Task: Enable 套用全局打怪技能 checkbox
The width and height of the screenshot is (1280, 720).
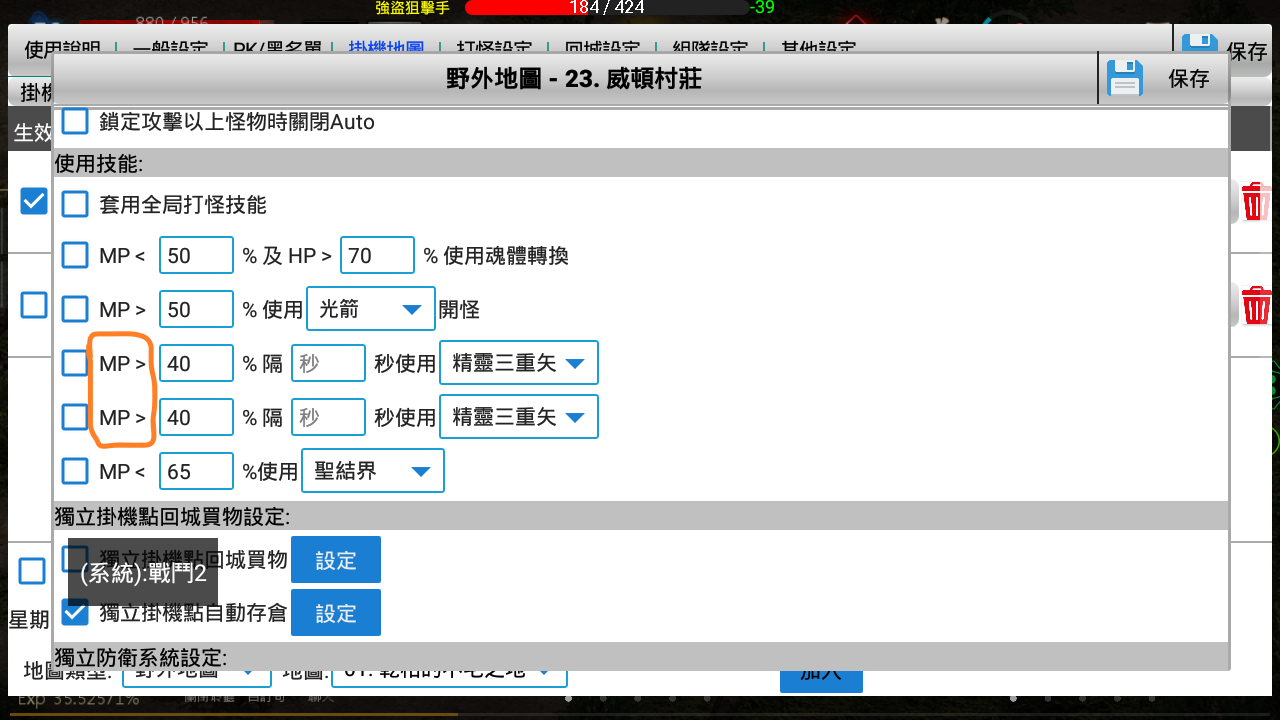Action: coord(75,204)
